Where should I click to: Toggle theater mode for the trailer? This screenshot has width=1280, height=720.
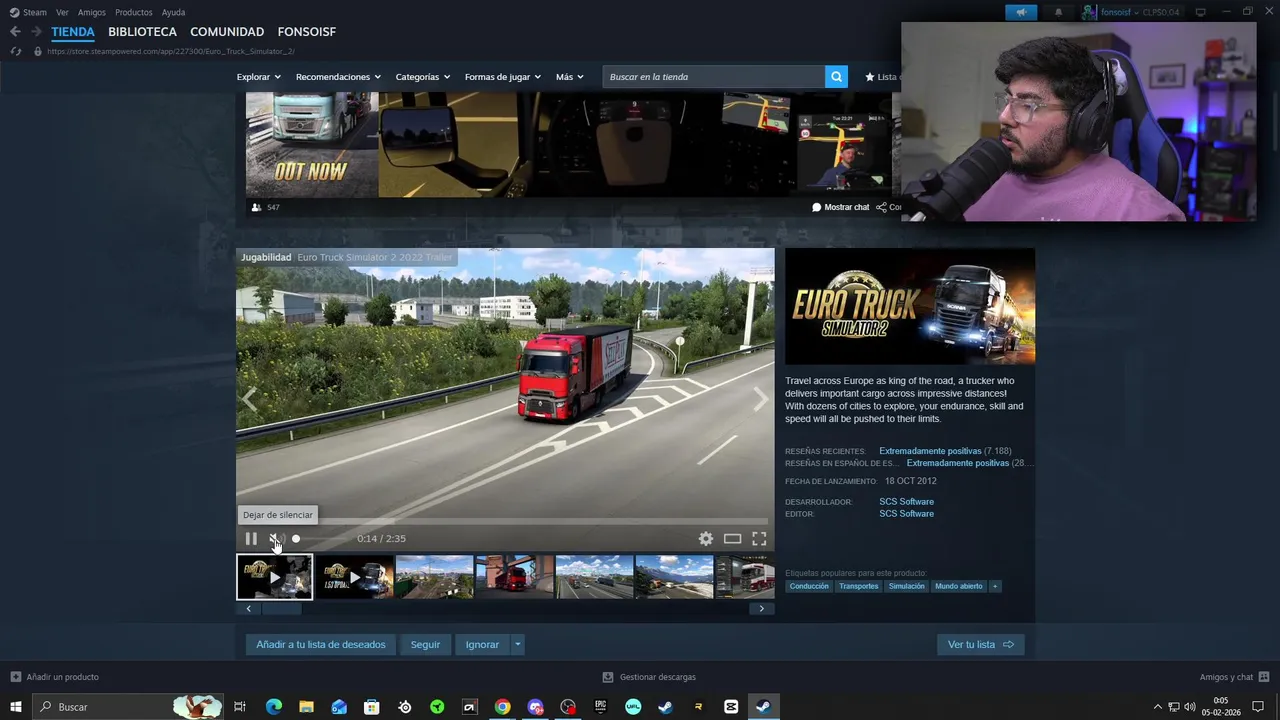(x=733, y=538)
